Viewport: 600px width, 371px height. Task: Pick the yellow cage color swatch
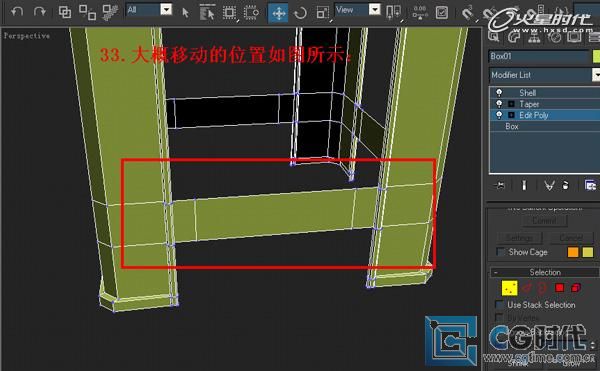click(588, 252)
